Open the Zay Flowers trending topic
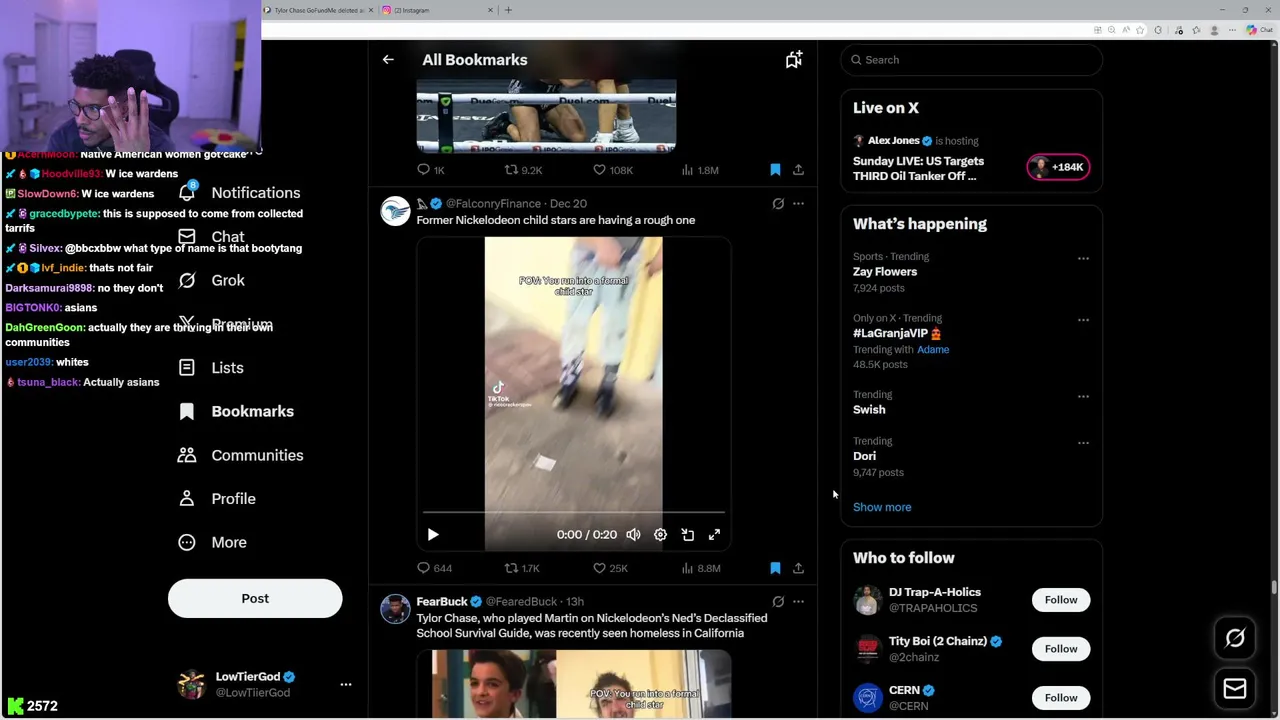 (x=885, y=272)
